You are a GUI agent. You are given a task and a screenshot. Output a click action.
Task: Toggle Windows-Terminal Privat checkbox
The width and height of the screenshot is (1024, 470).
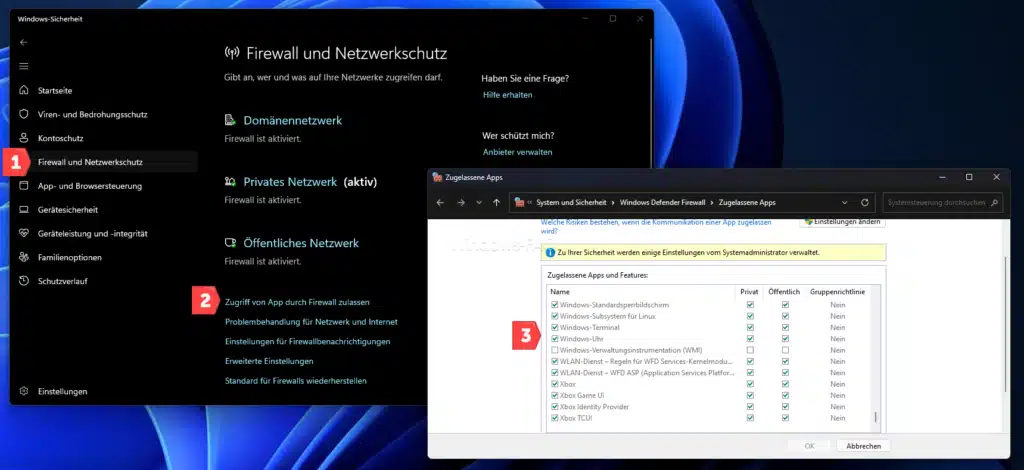[x=750, y=328]
